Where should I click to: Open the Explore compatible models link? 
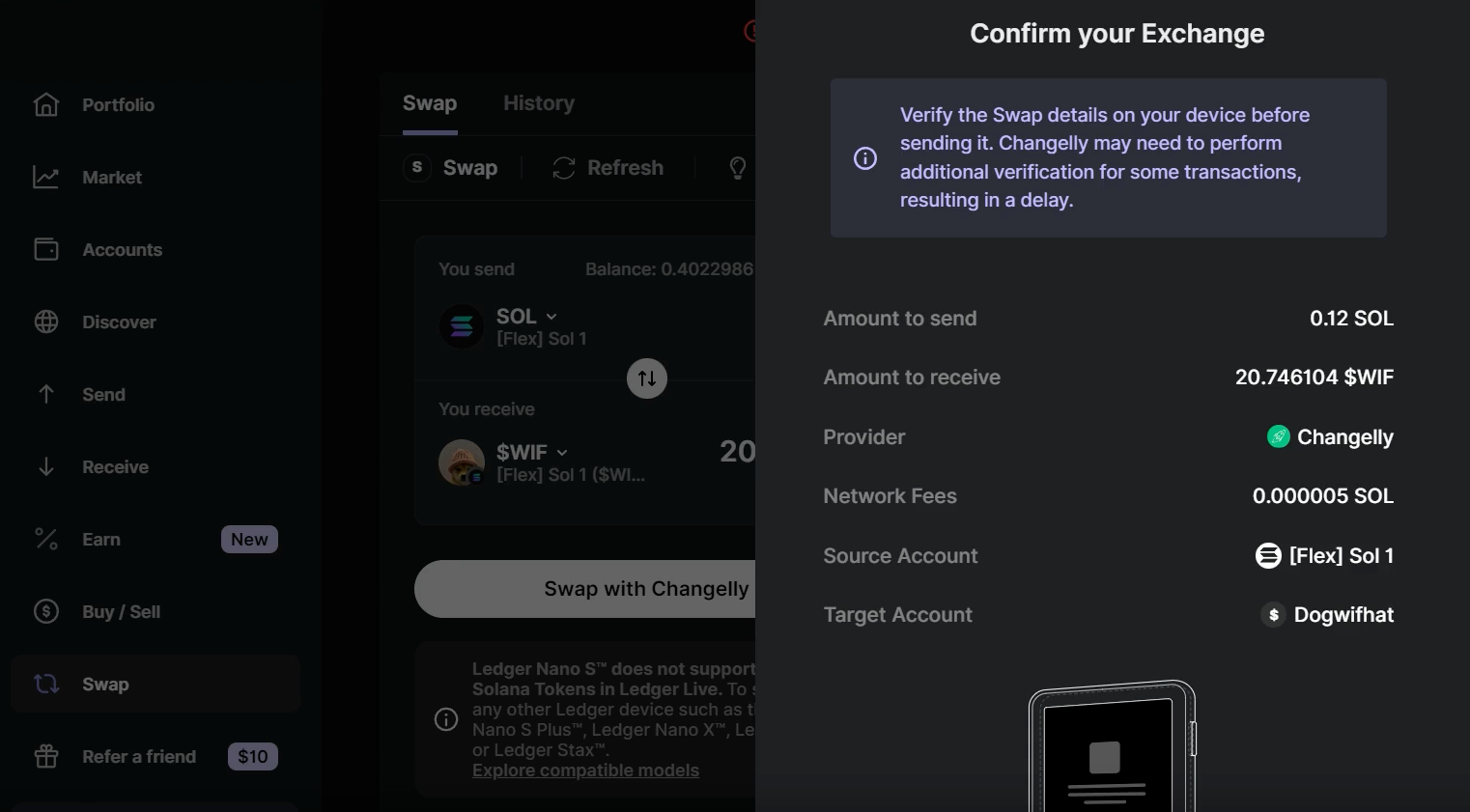pyautogui.click(x=585, y=770)
